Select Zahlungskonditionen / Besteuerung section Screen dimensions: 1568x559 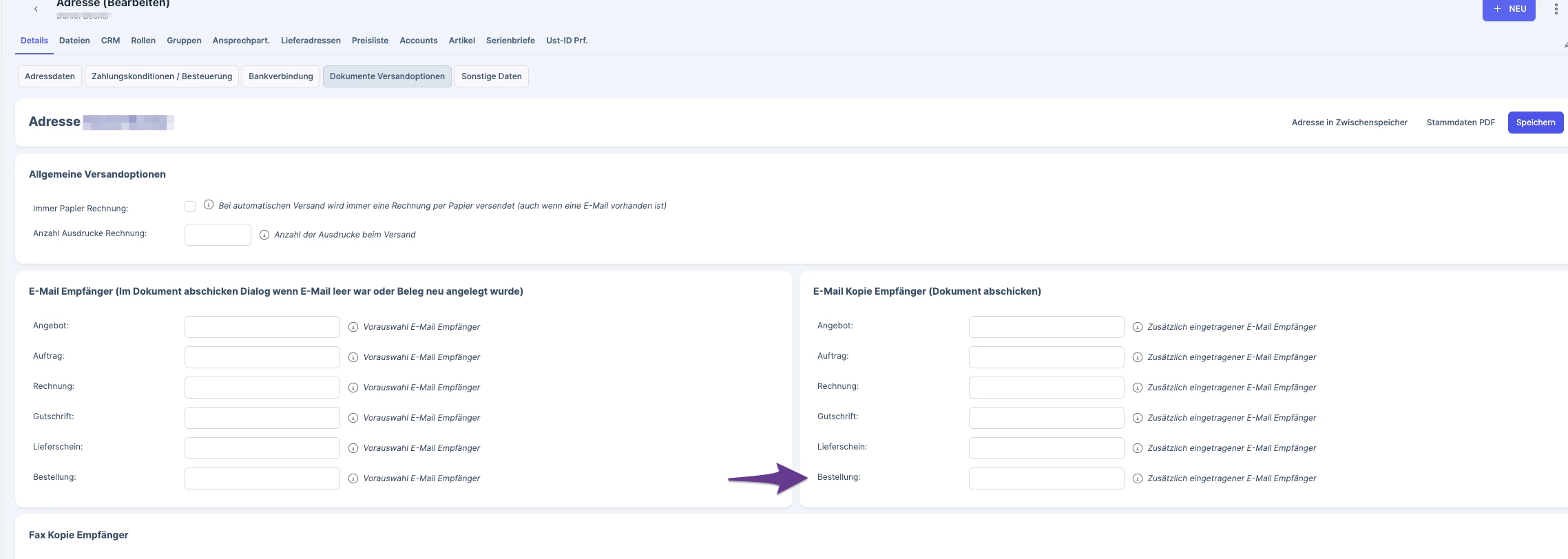(162, 76)
